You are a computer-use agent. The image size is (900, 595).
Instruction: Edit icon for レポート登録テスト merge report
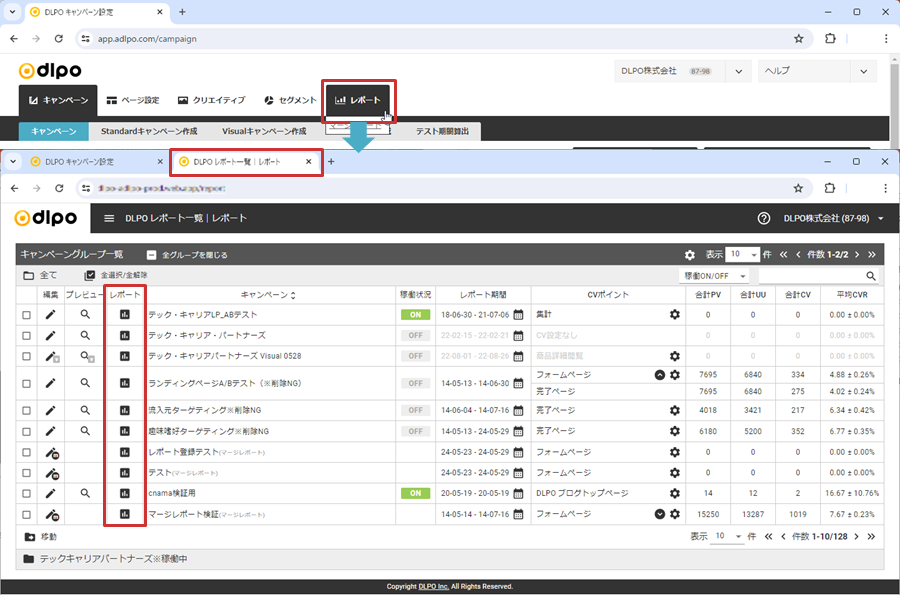click(52, 453)
